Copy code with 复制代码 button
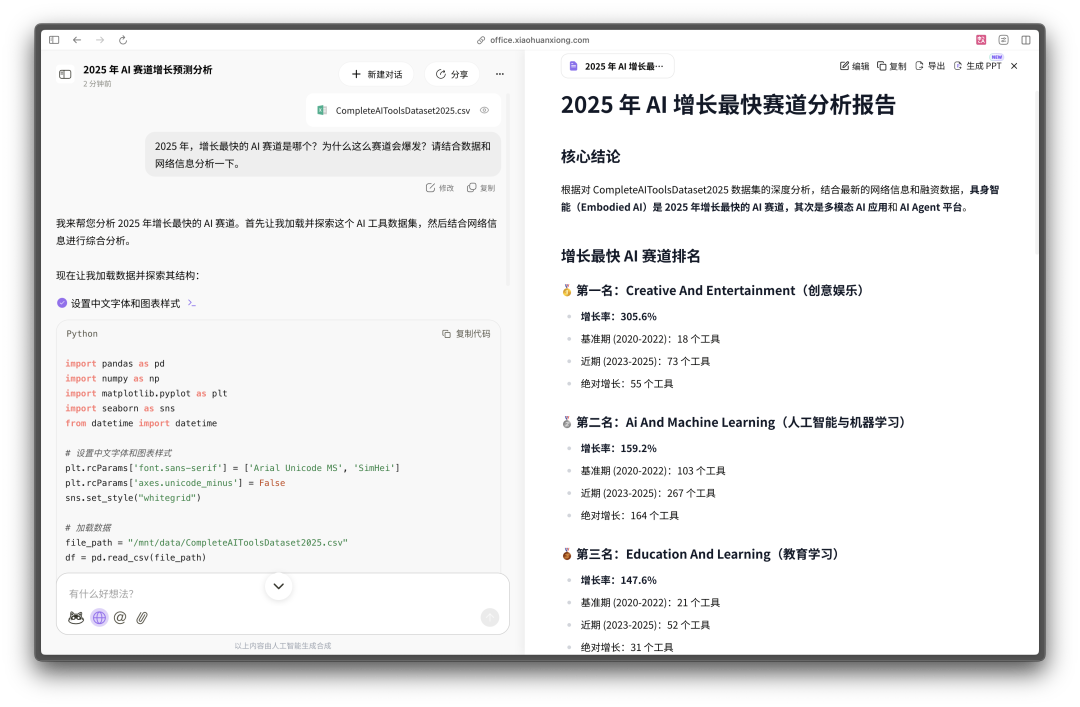This screenshot has height=707, width=1080. [466, 334]
